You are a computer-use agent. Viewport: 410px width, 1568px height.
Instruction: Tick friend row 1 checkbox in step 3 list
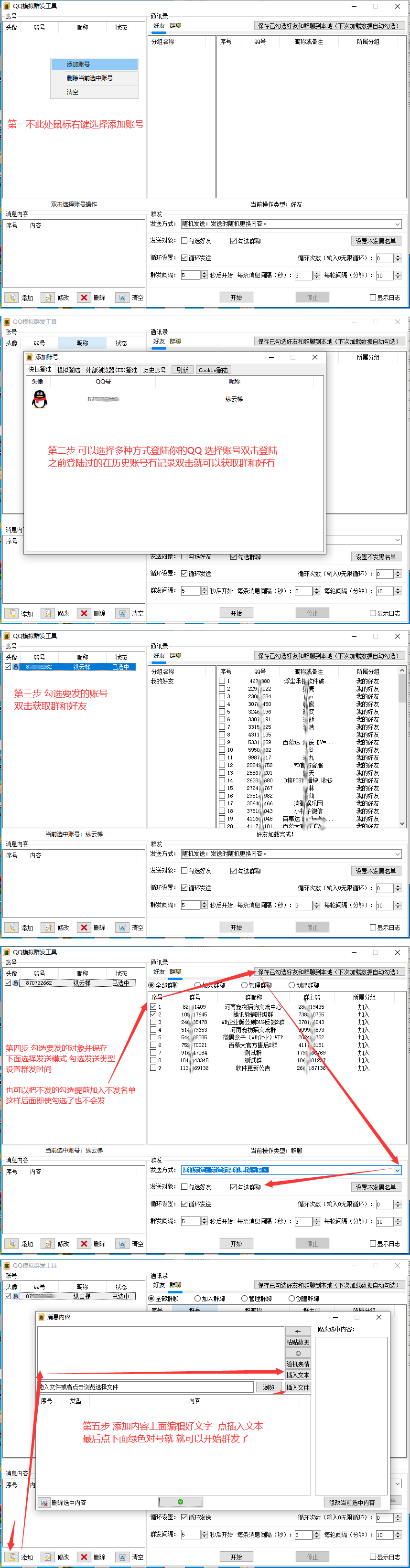coord(222,681)
